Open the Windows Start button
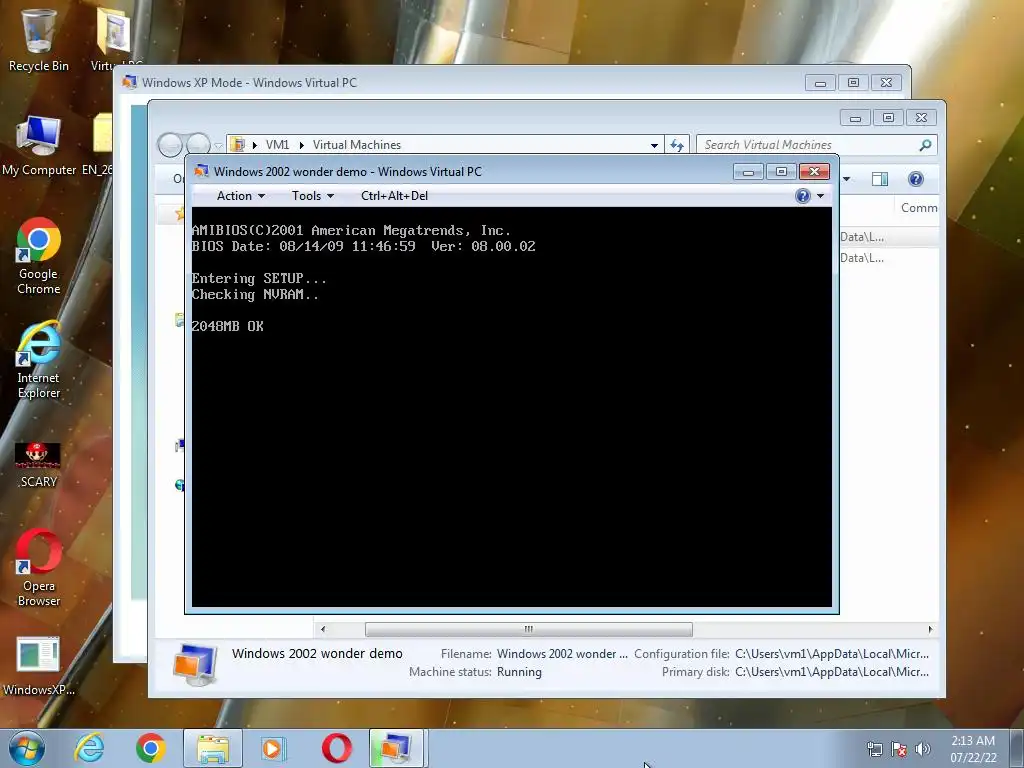 26,748
